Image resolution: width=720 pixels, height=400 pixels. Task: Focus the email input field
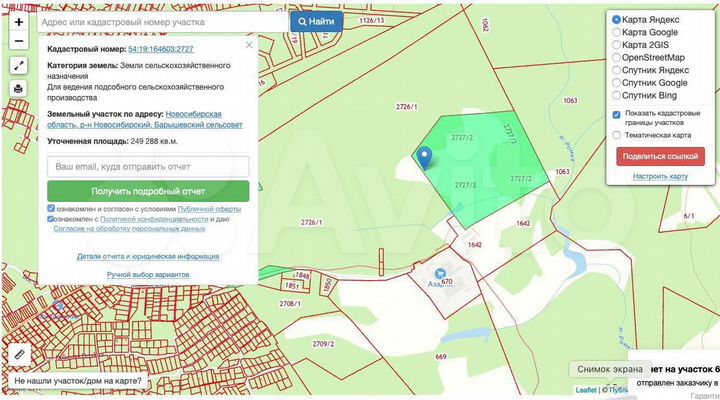[x=148, y=166]
